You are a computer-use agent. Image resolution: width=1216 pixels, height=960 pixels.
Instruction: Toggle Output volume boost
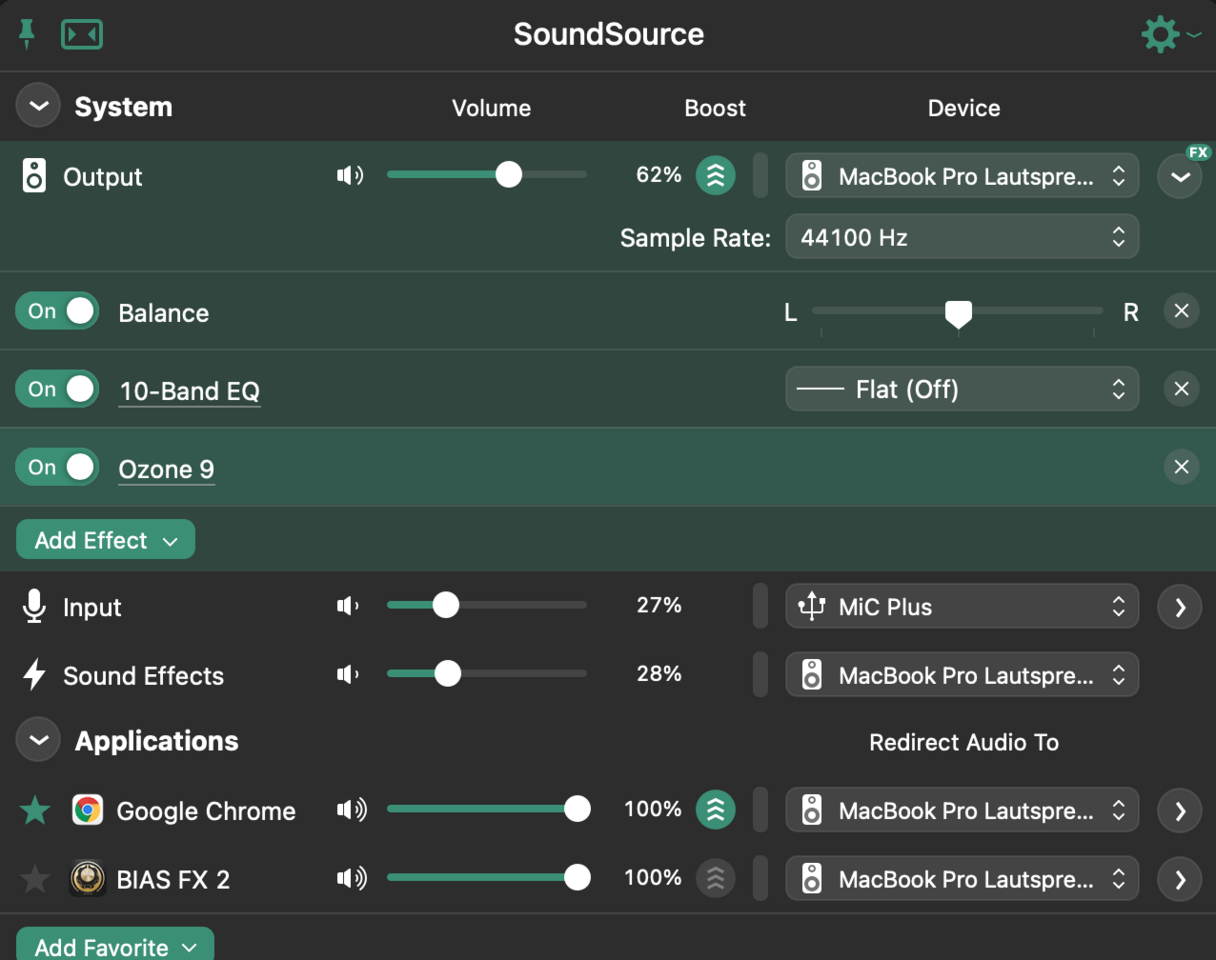pos(716,175)
